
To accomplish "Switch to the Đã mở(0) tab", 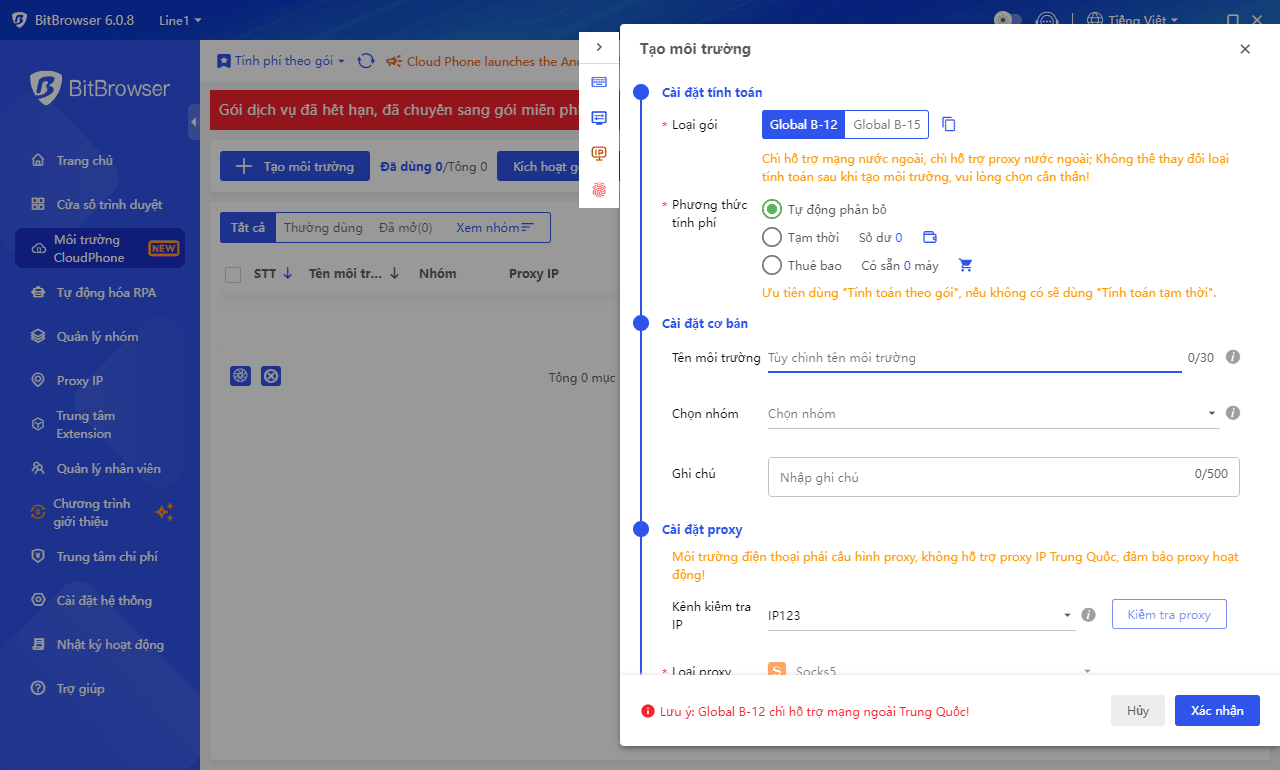I will (x=406, y=228).
